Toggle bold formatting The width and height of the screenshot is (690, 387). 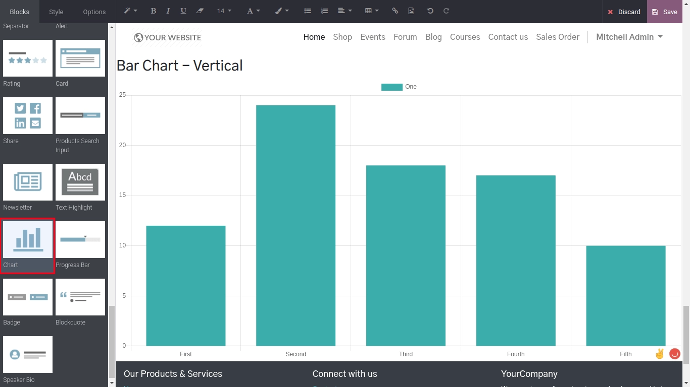click(x=153, y=11)
